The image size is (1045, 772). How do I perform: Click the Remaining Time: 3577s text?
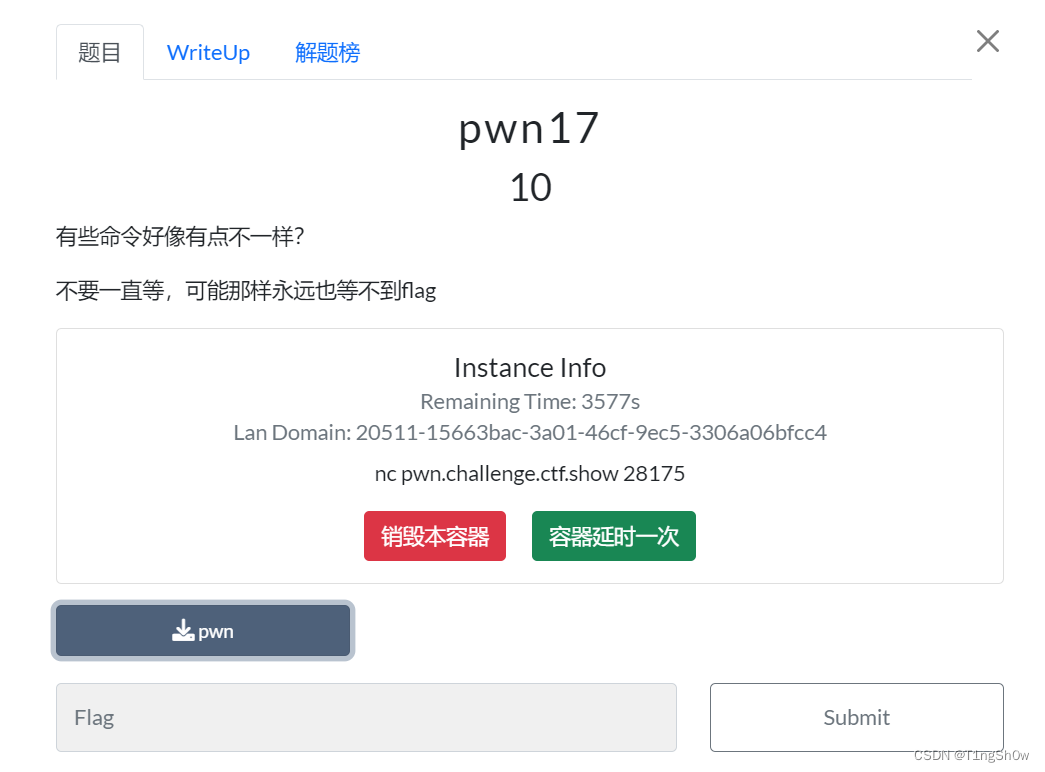tap(530, 401)
